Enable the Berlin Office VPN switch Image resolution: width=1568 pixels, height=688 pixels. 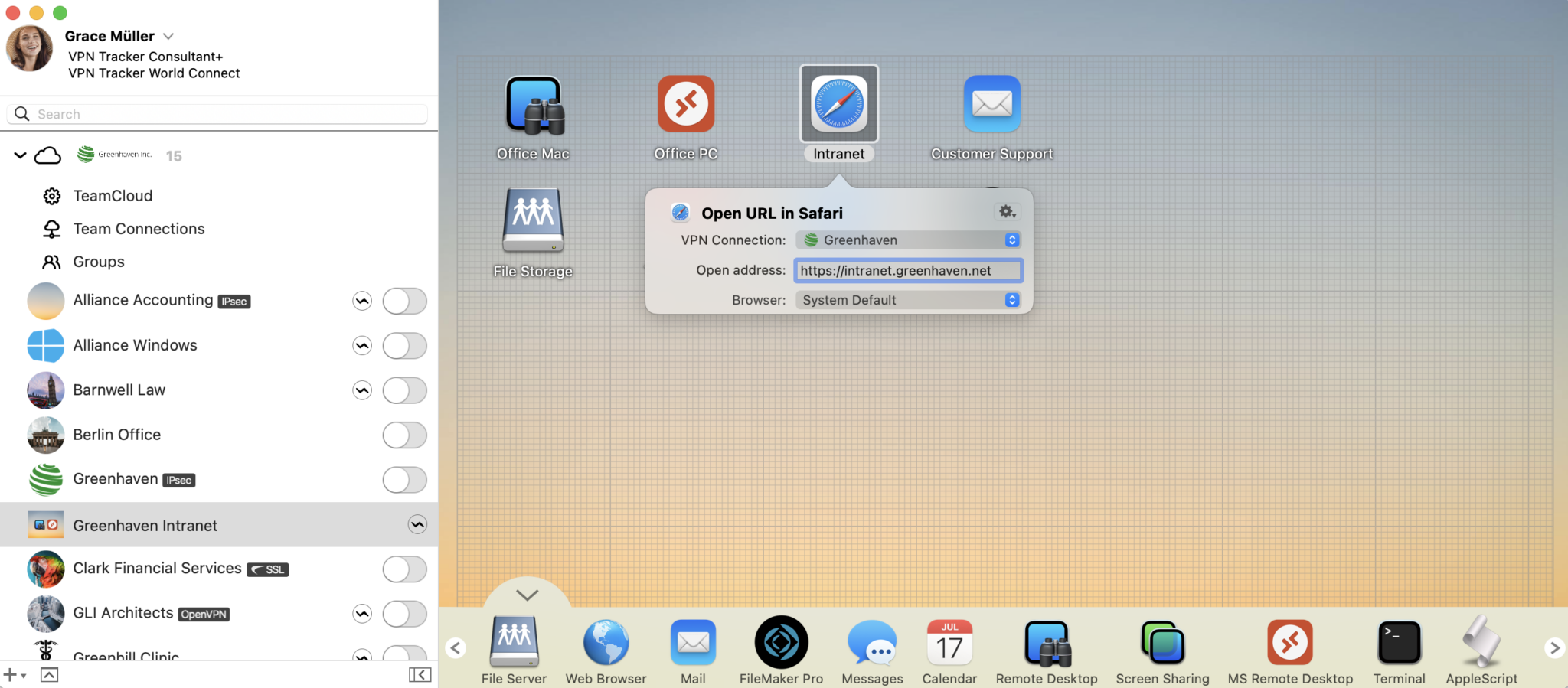coord(404,435)
